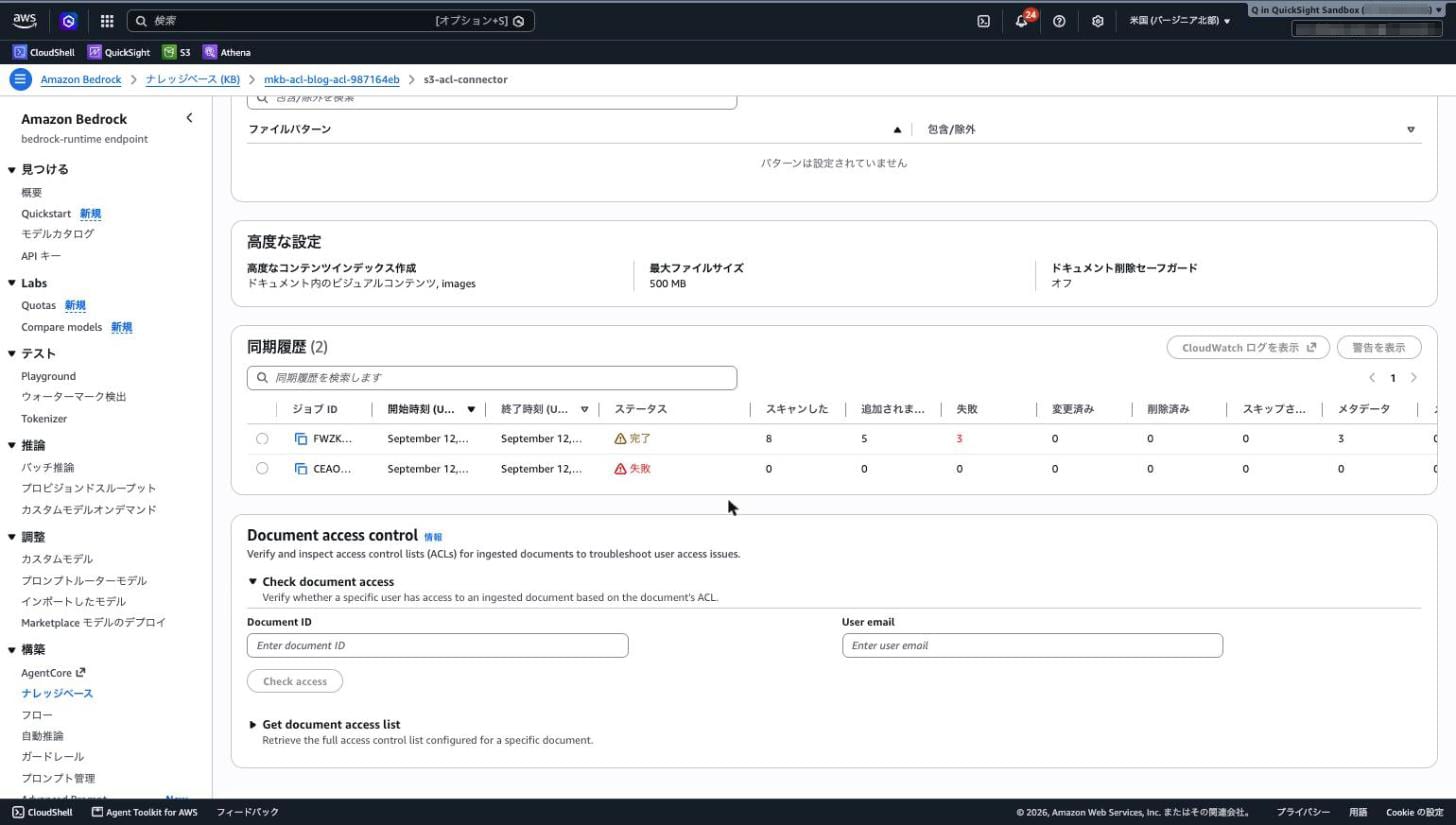Screen dimensions: 1456x825
Task: Click the 失敗 status of CEAO job
Action: coord(633,468)
